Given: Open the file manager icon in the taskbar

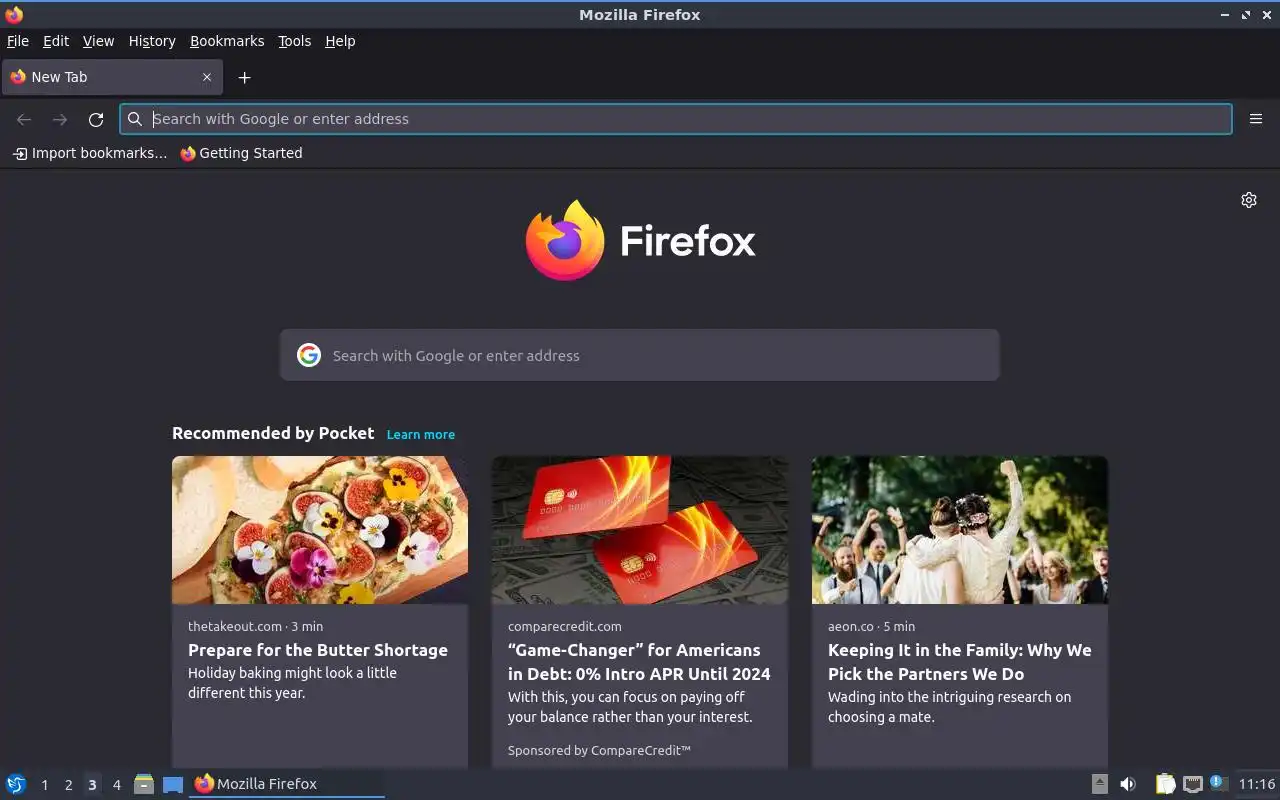Looking at the screenshot, I should tap(144, 784).
